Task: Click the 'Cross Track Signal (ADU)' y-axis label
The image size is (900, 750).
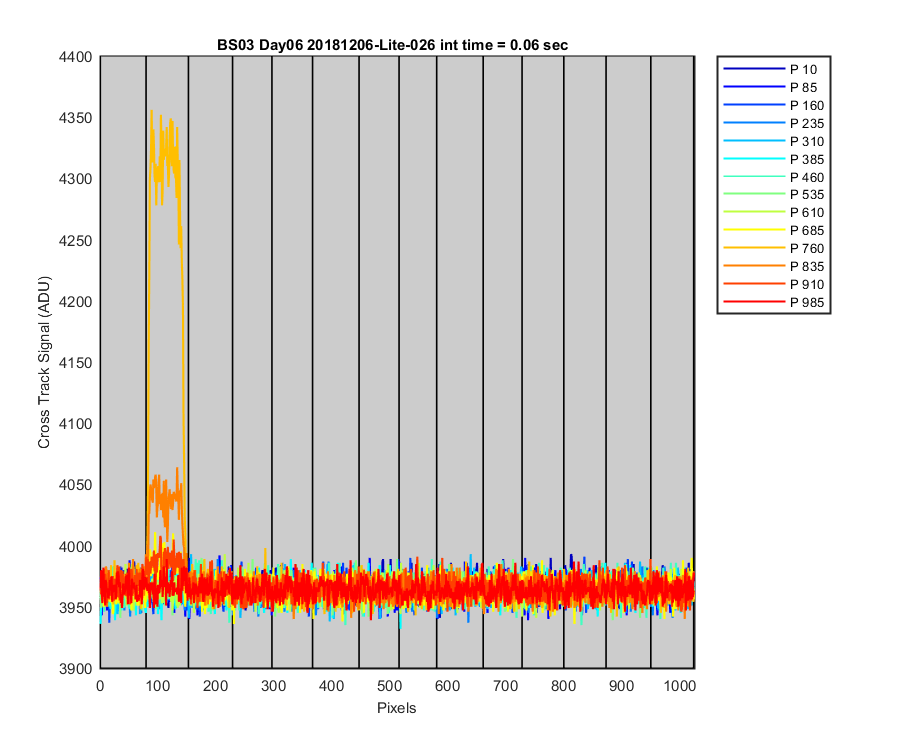Action: coord(44,362)
